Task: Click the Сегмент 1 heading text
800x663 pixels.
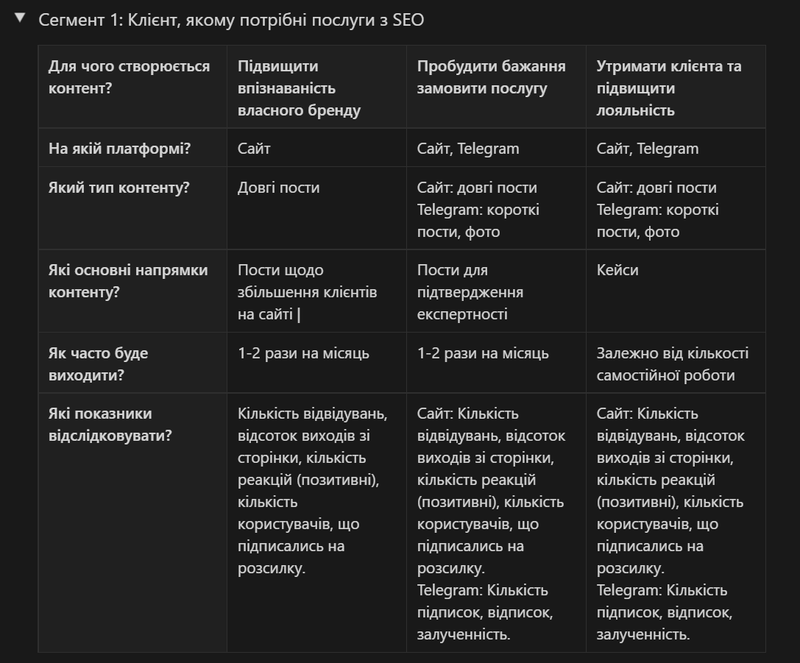Action: (231, 20)
